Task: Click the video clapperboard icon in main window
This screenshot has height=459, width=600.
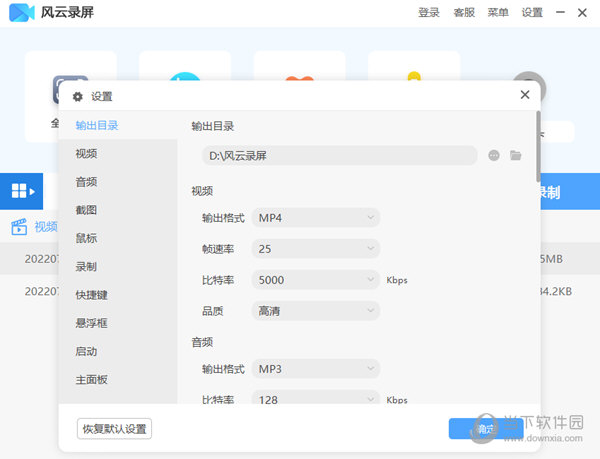Action: point(19,227)
